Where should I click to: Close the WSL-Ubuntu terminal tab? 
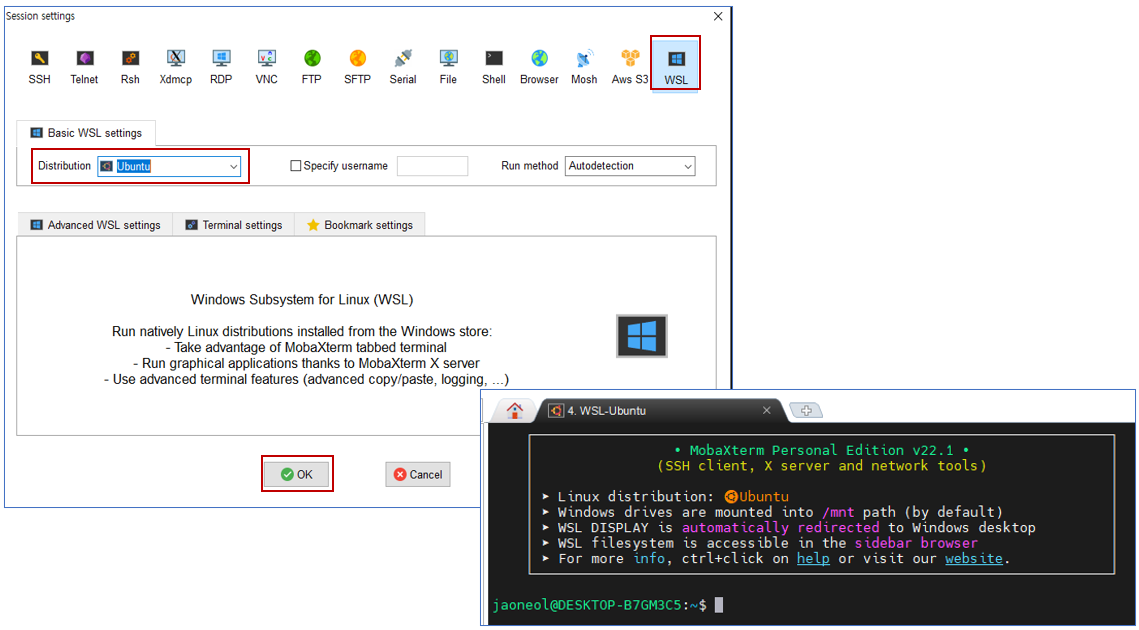[x=766, y=411]
